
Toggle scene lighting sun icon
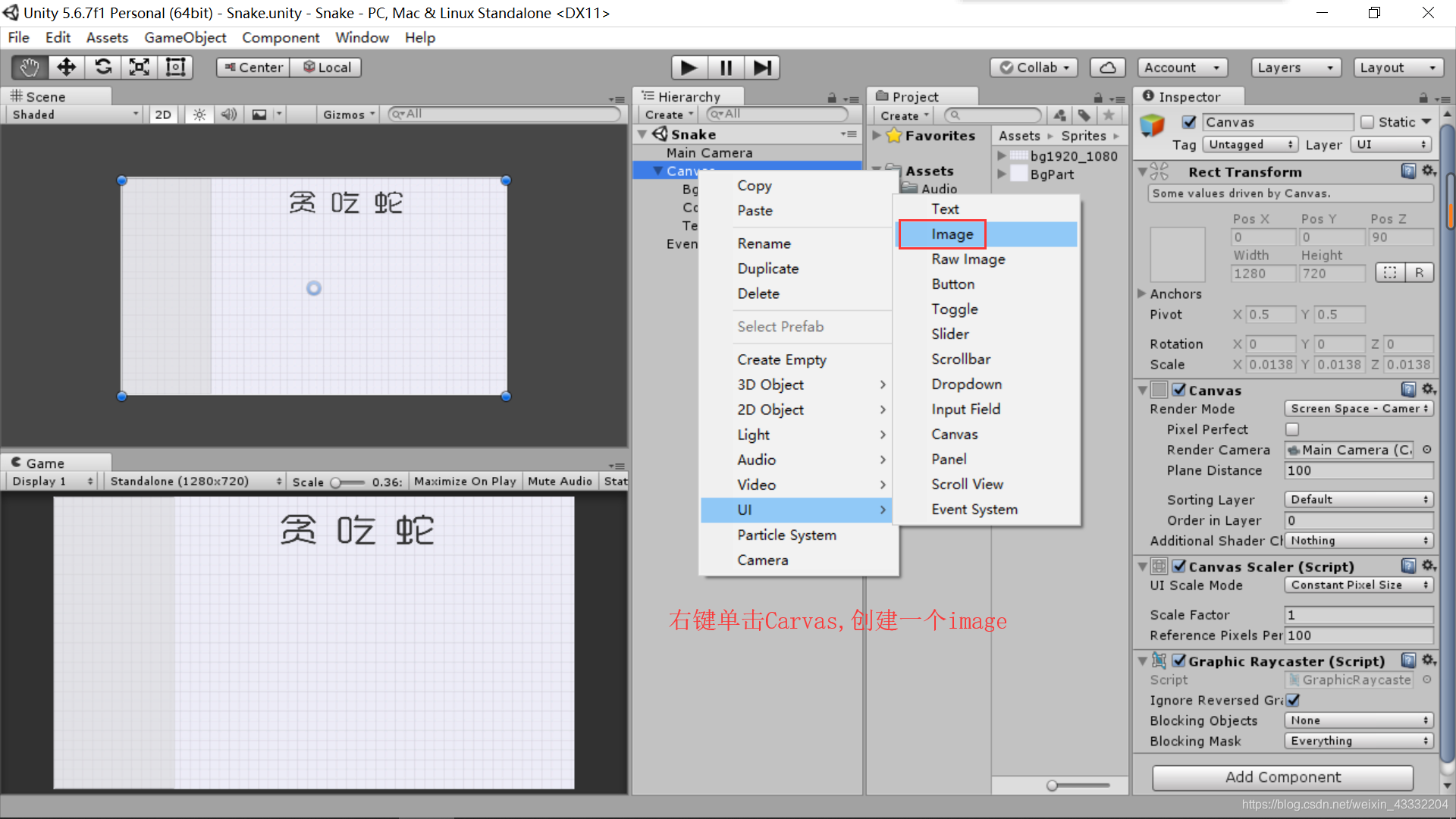[199, 115]
